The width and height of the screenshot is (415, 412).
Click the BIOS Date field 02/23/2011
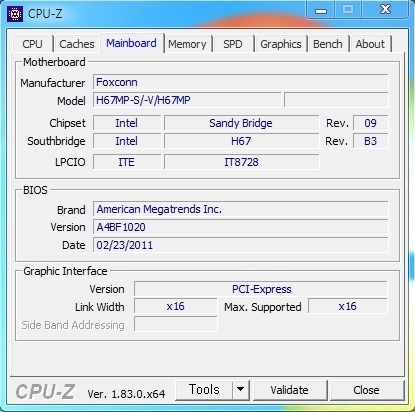240,245
